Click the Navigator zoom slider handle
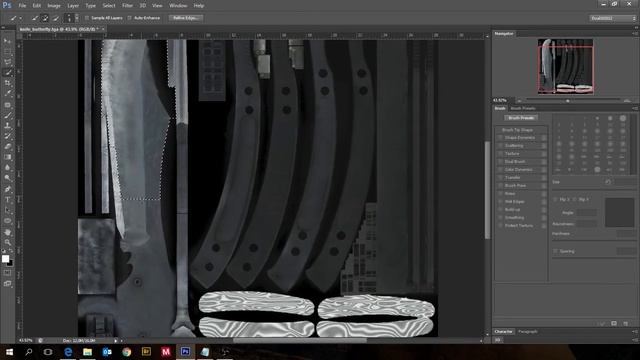 (567, 100)
